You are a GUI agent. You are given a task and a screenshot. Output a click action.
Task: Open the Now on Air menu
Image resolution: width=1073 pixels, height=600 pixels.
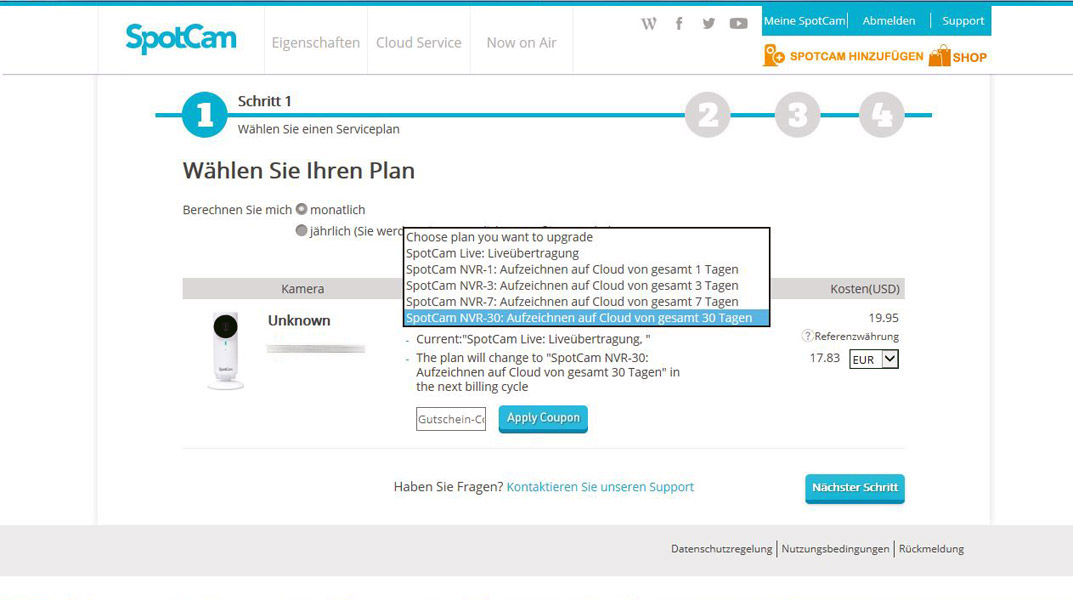521,42
